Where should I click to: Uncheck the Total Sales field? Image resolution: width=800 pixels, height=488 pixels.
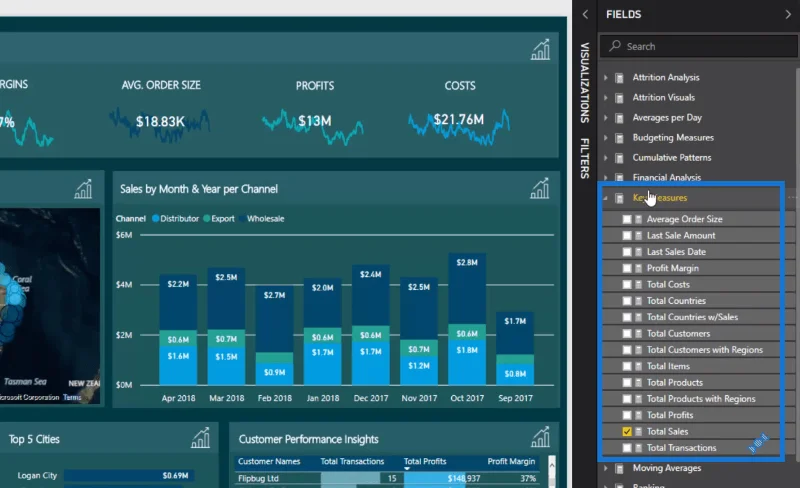[x=627, y=431]
